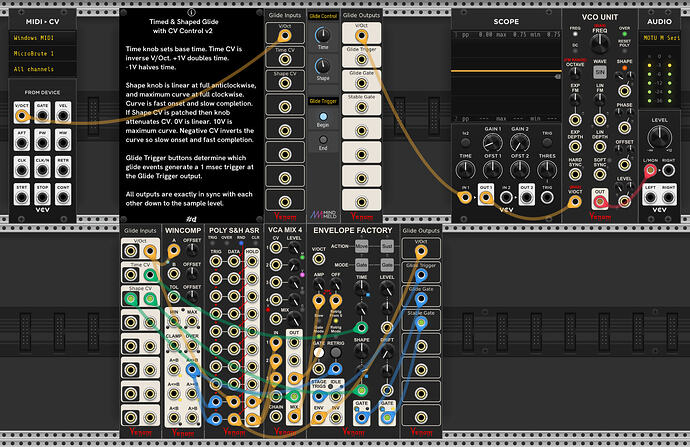Click the V/OCT jack on Envelope Factory
690x447 pixels.
(x=319, y=259)
